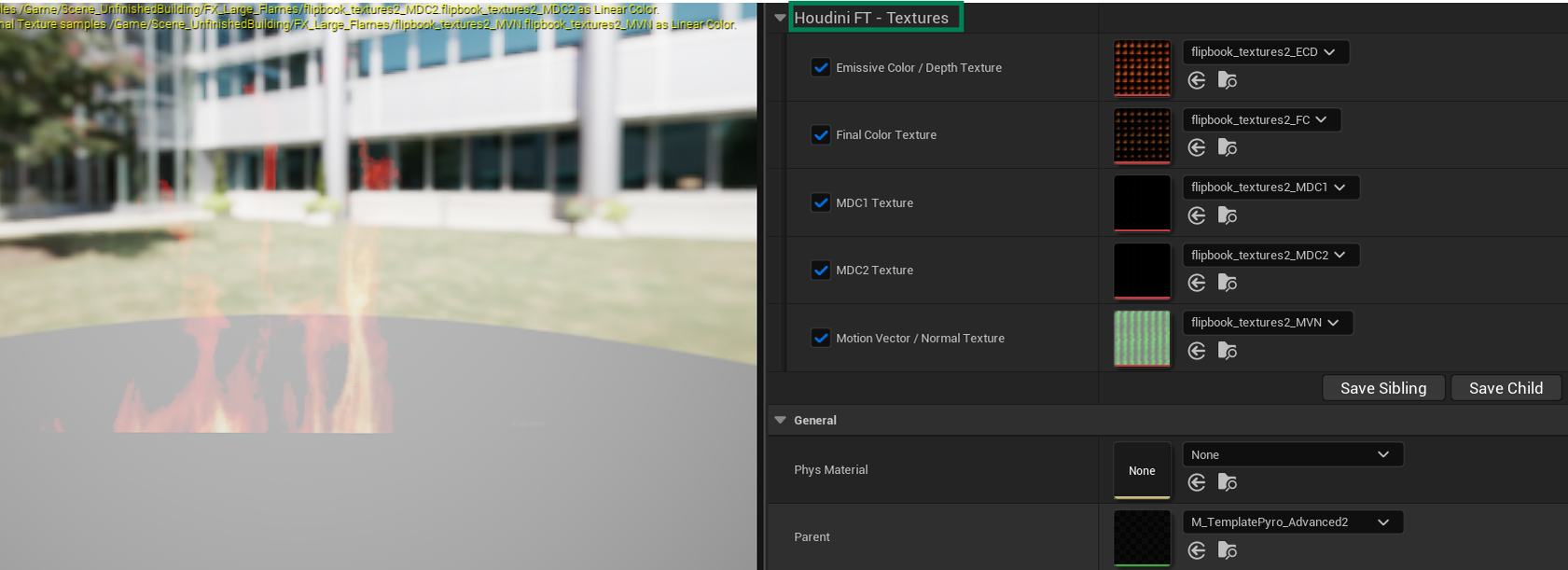
Task: Collapse the General section
Action: coord(780,420)
